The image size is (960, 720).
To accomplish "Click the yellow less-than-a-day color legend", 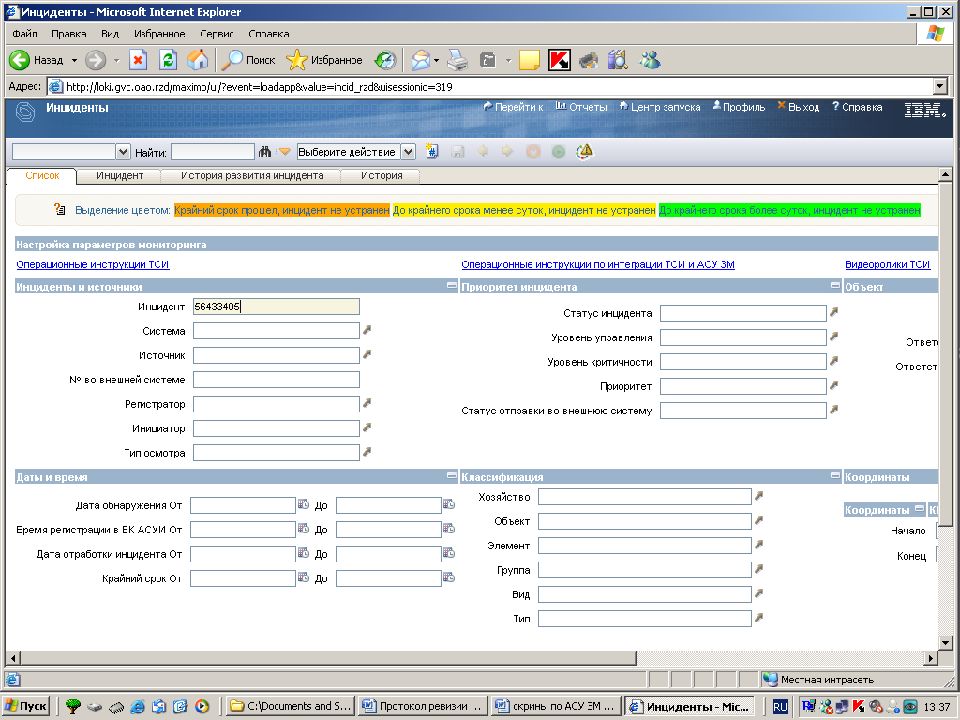I will click(x=524, y=210).
